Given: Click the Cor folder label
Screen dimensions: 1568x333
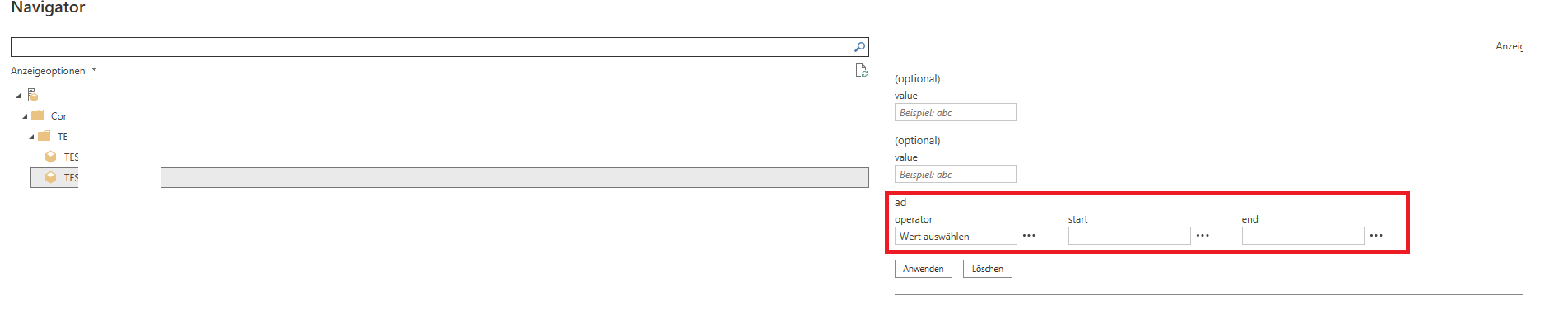Looking at the screenshot, I should (x=58, y=116).
